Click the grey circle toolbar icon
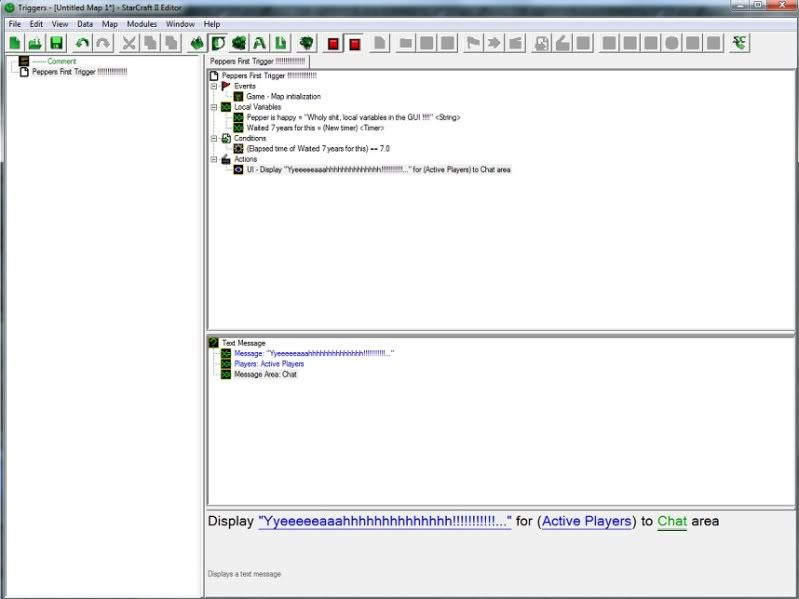The width and height of the screenshot is (799, 599). tap(672, 43)
